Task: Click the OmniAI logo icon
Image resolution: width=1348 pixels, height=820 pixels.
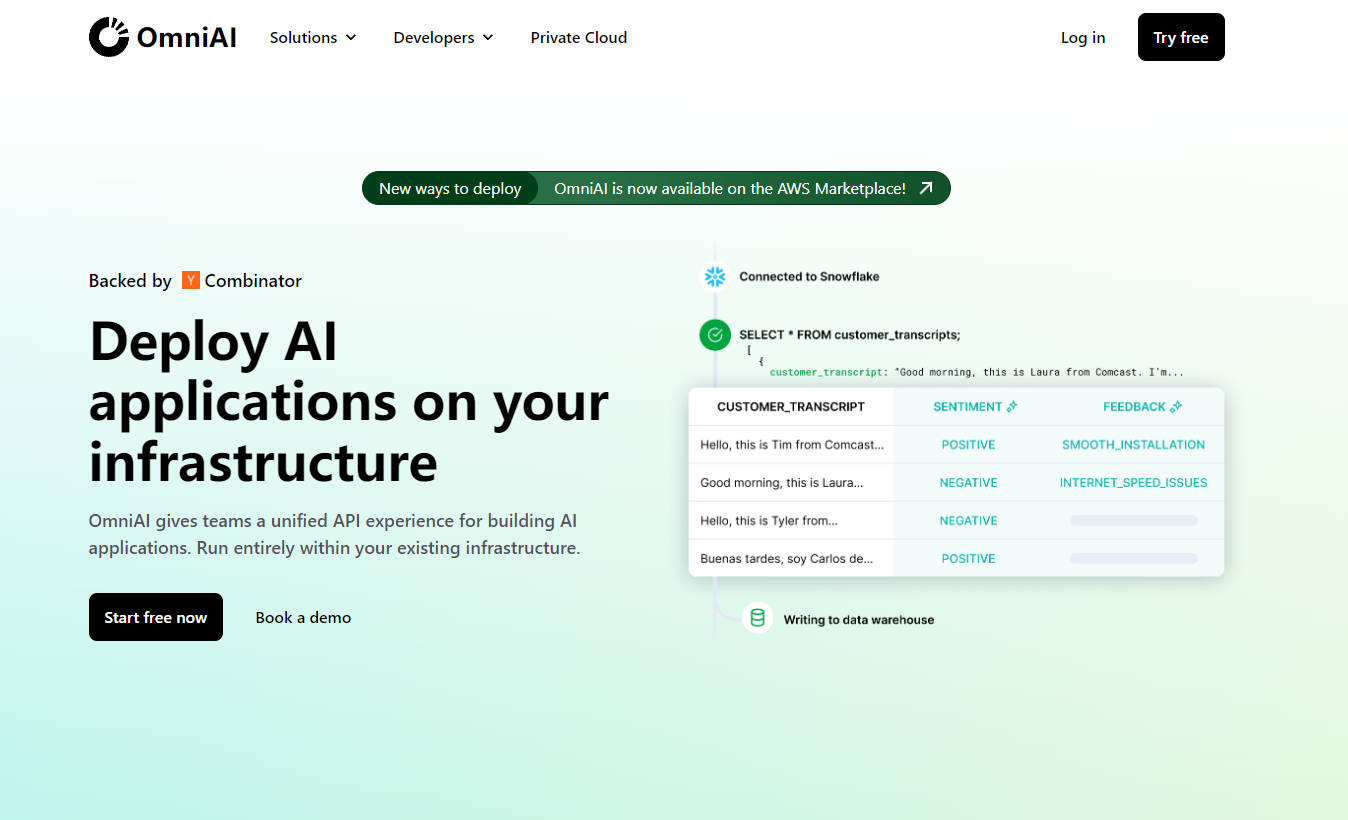Action: [x=107, y=37]
